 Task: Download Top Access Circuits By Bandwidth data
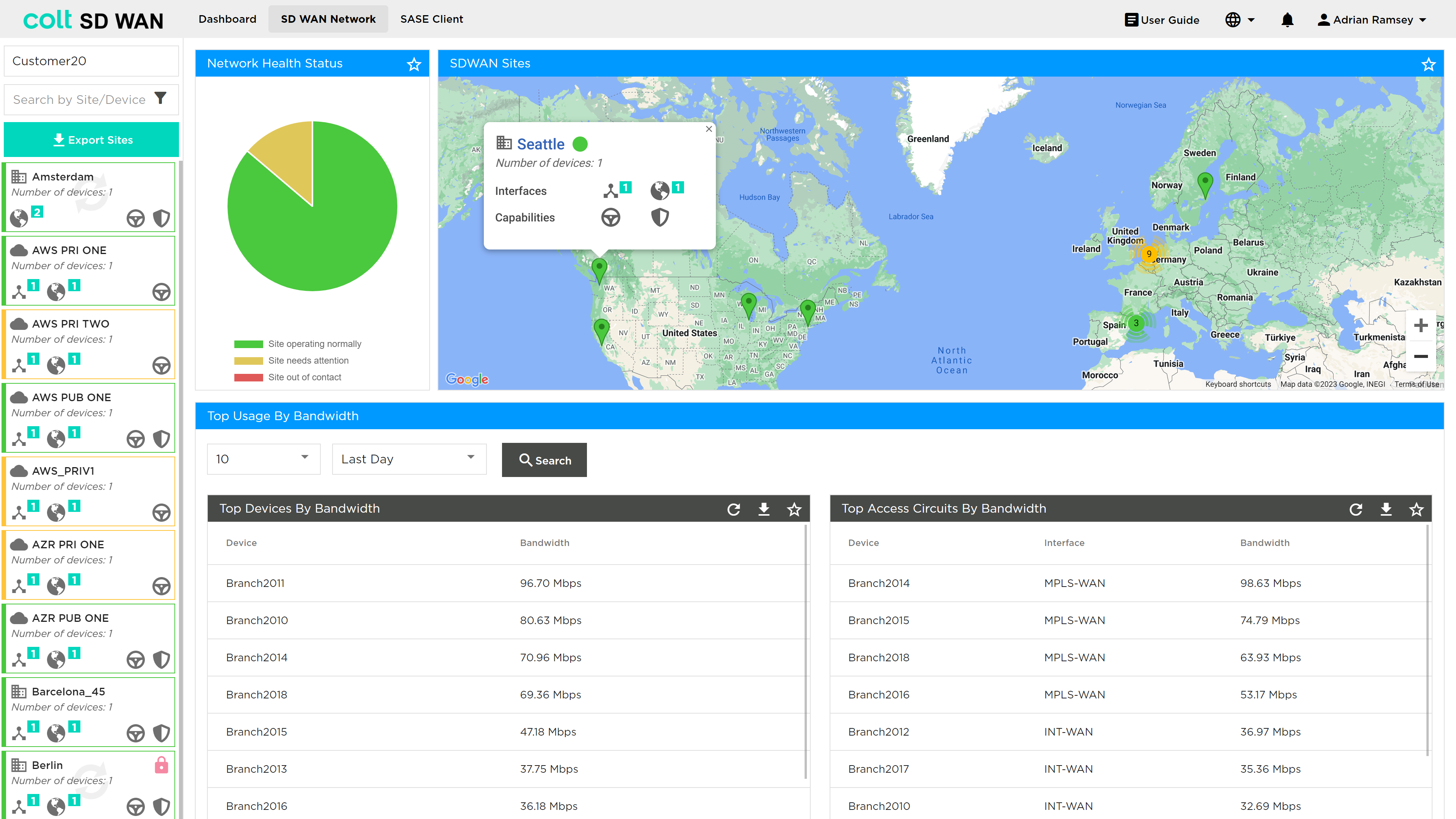point(1386,509)
